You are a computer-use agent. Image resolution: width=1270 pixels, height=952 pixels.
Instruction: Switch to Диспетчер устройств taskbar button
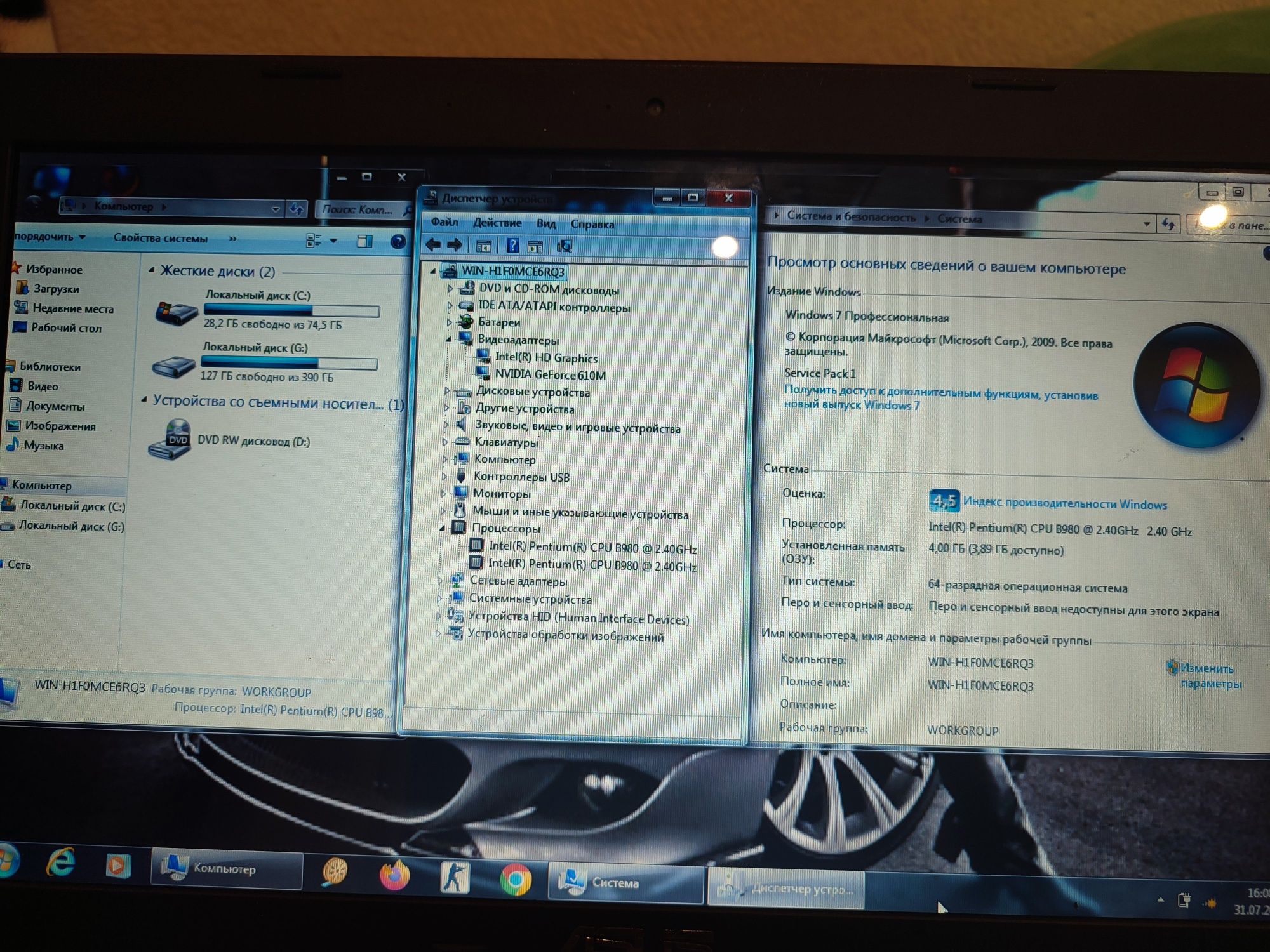pyautogui.click(x=785, y=888)
